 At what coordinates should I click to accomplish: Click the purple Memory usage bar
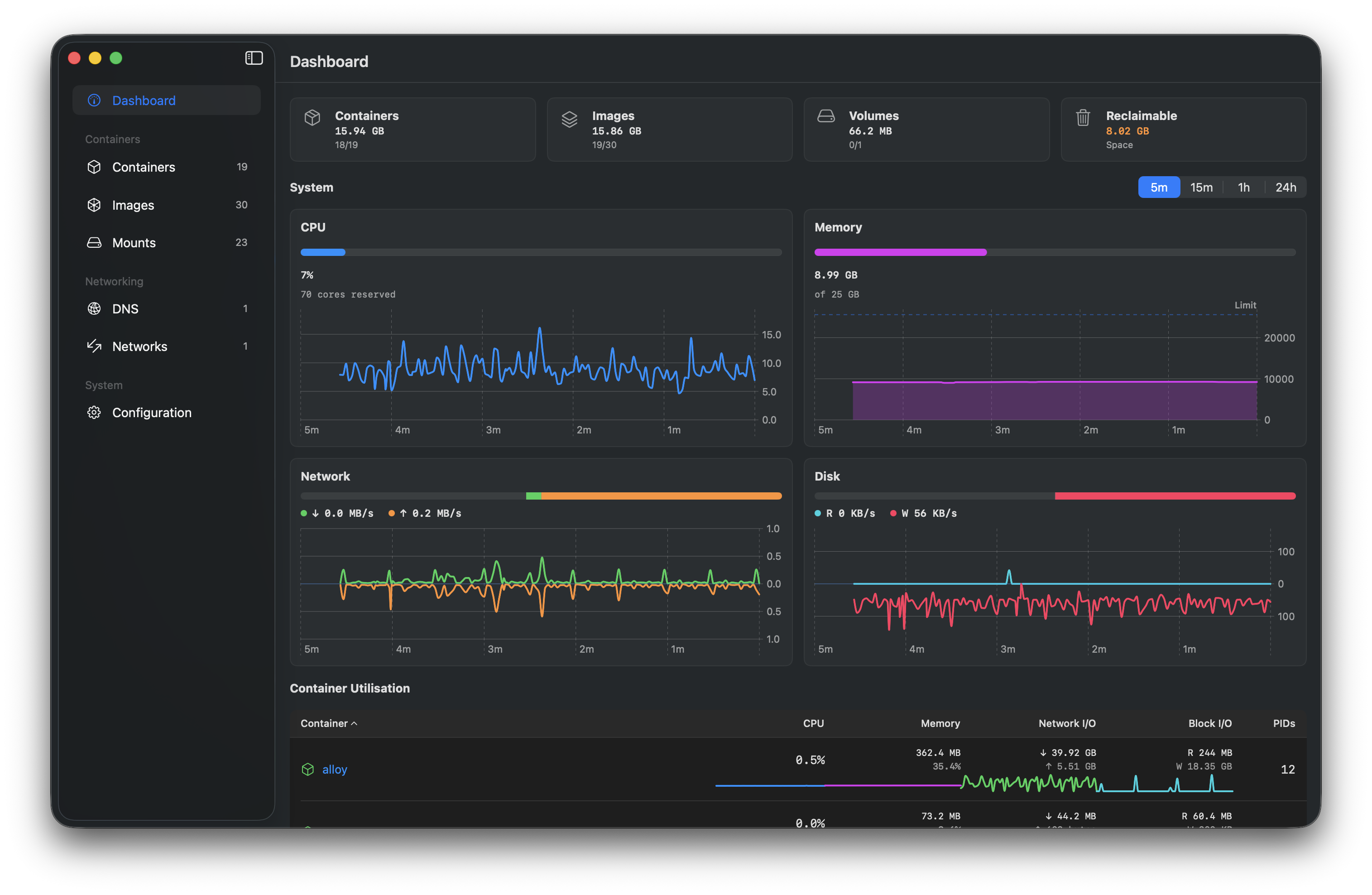[x=901, y=253]
